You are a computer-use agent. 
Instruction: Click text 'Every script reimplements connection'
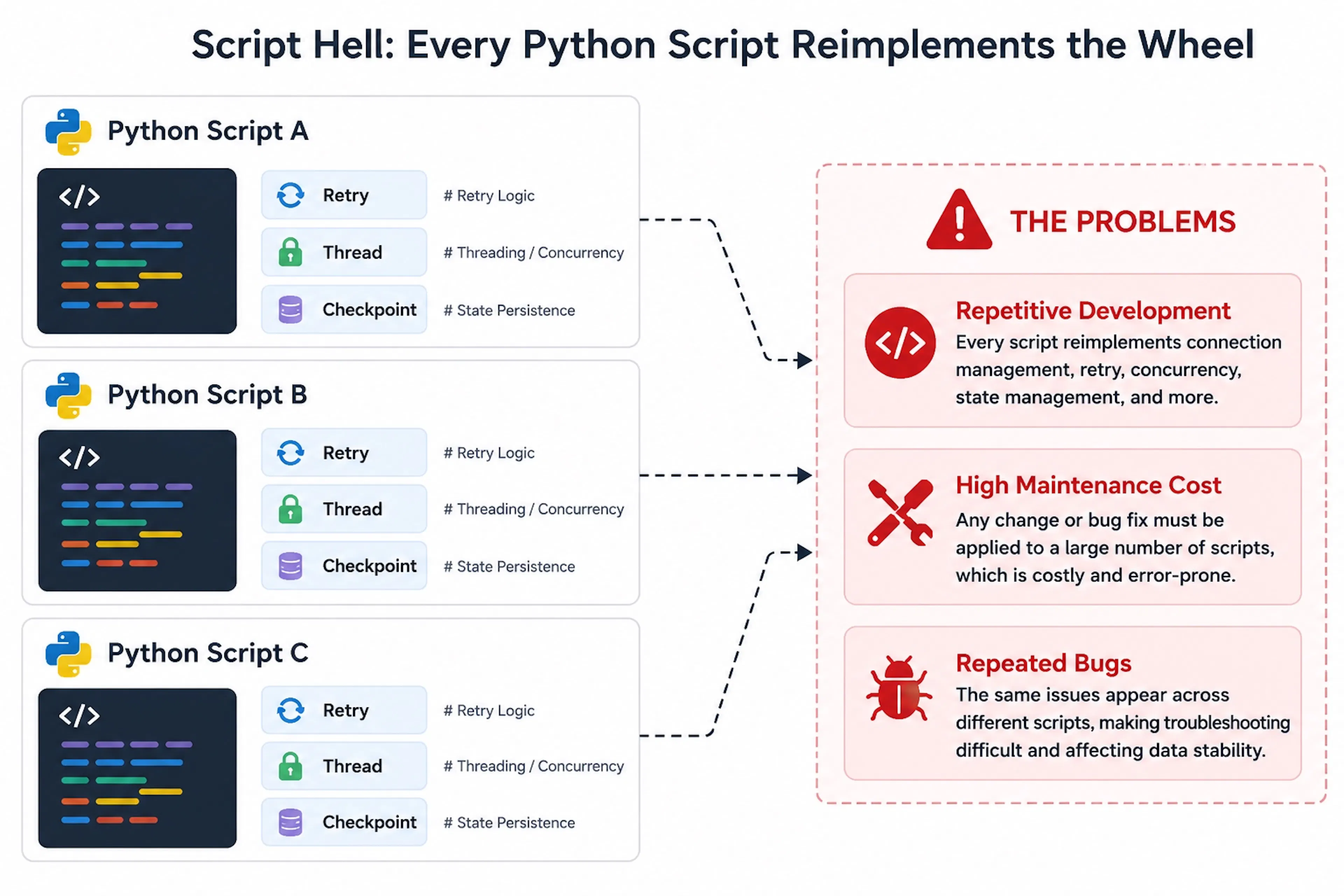click(1119, 342)
